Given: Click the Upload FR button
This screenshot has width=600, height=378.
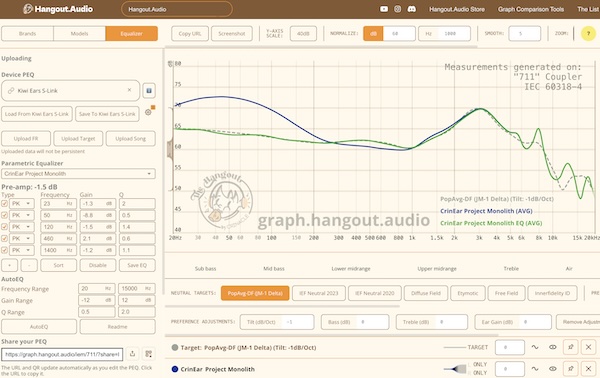Looking at the screenshot, I should pos(26,138).
